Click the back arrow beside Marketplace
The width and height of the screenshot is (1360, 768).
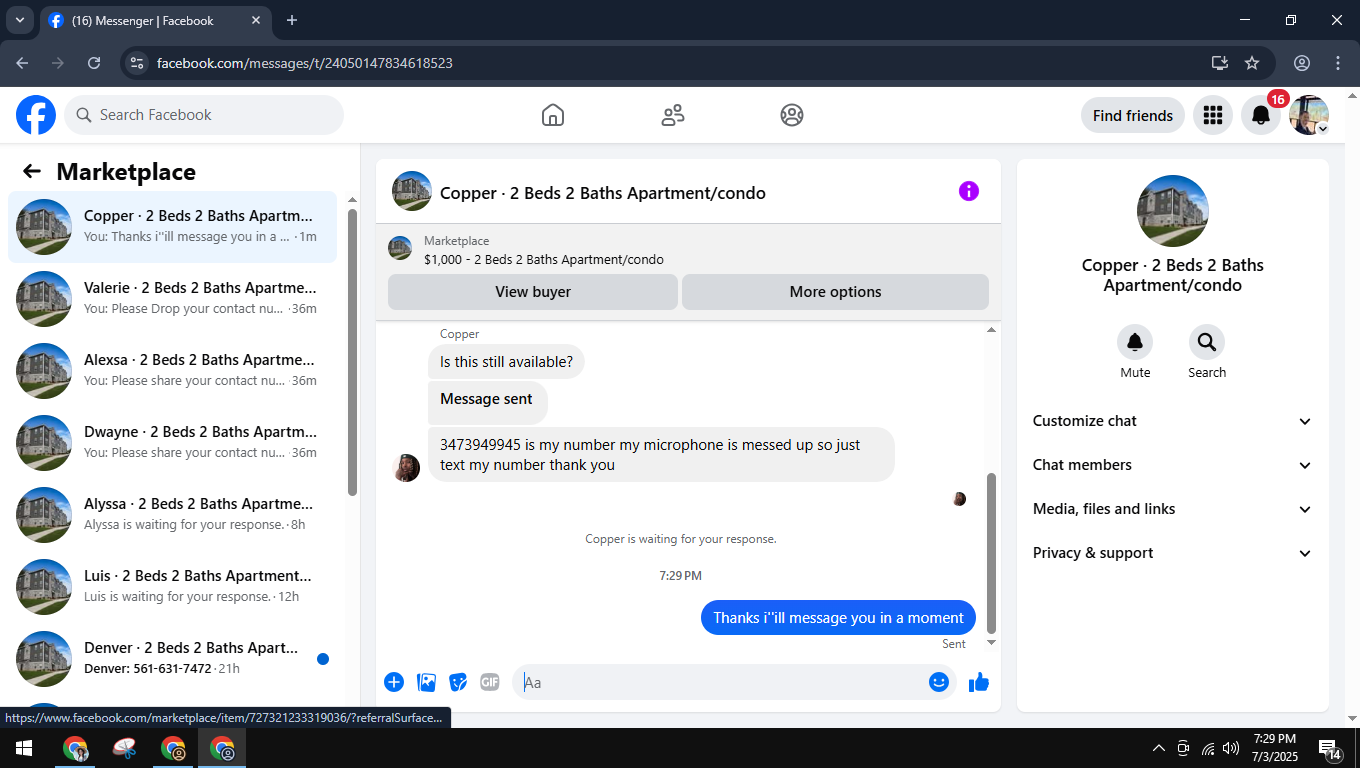click(x=32, y=171)
